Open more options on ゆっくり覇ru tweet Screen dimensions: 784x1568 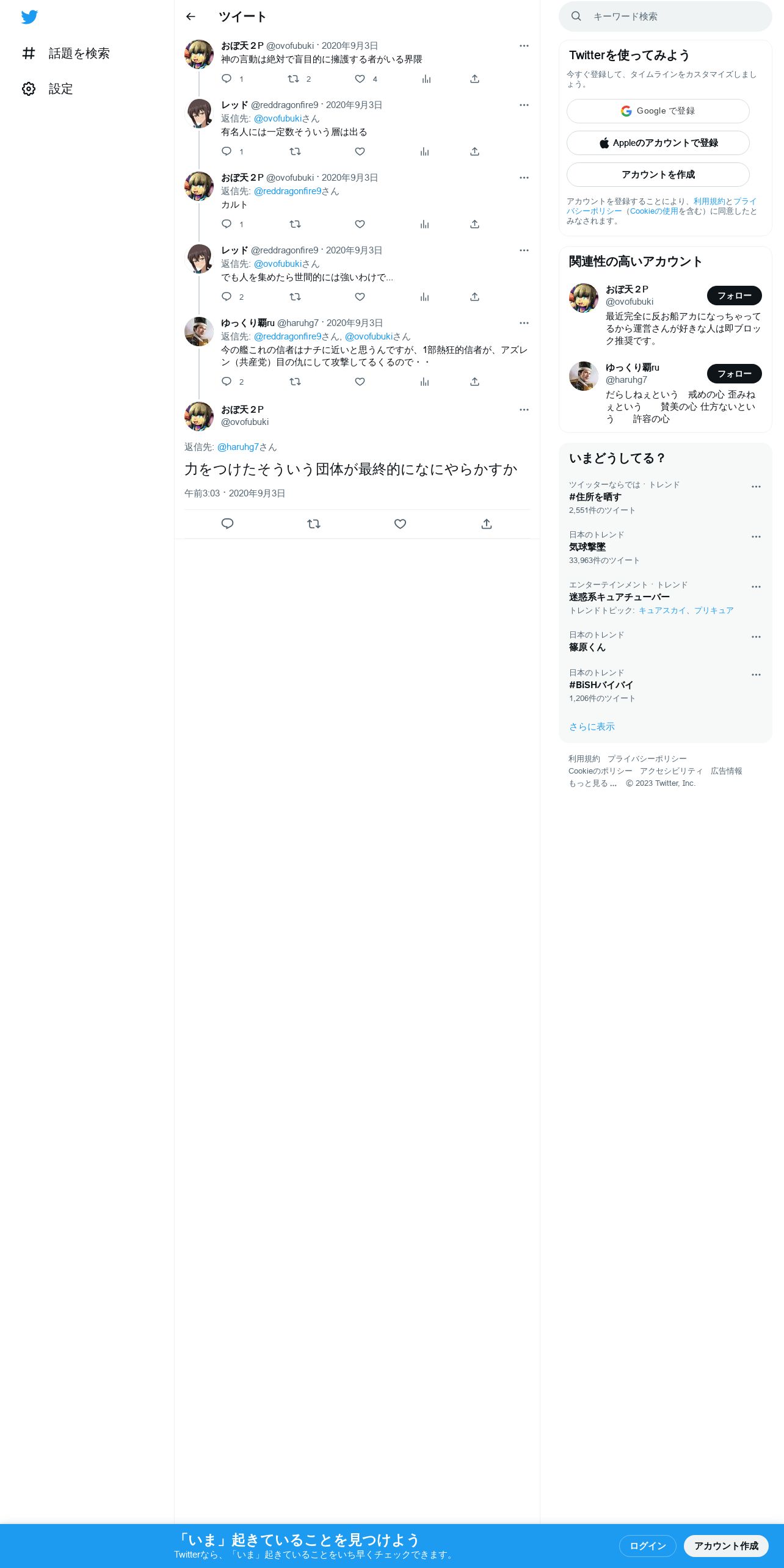[524, 323]
